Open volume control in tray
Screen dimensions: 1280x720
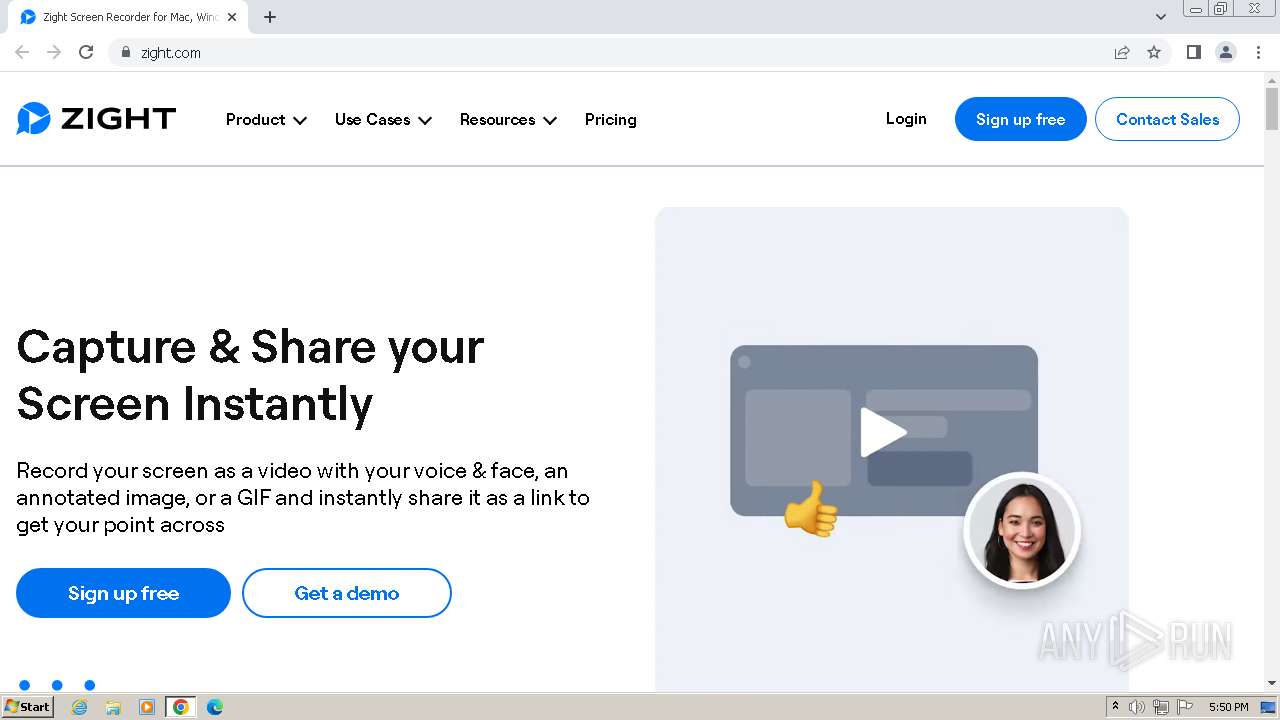tap(1137, 707)
